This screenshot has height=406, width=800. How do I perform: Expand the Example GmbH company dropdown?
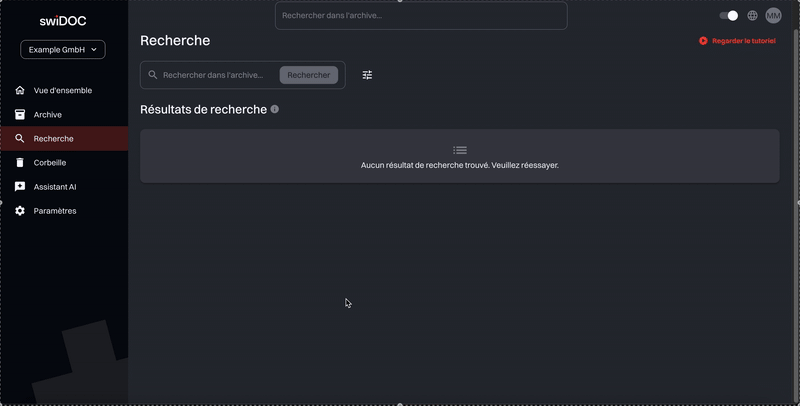point(63,49)
